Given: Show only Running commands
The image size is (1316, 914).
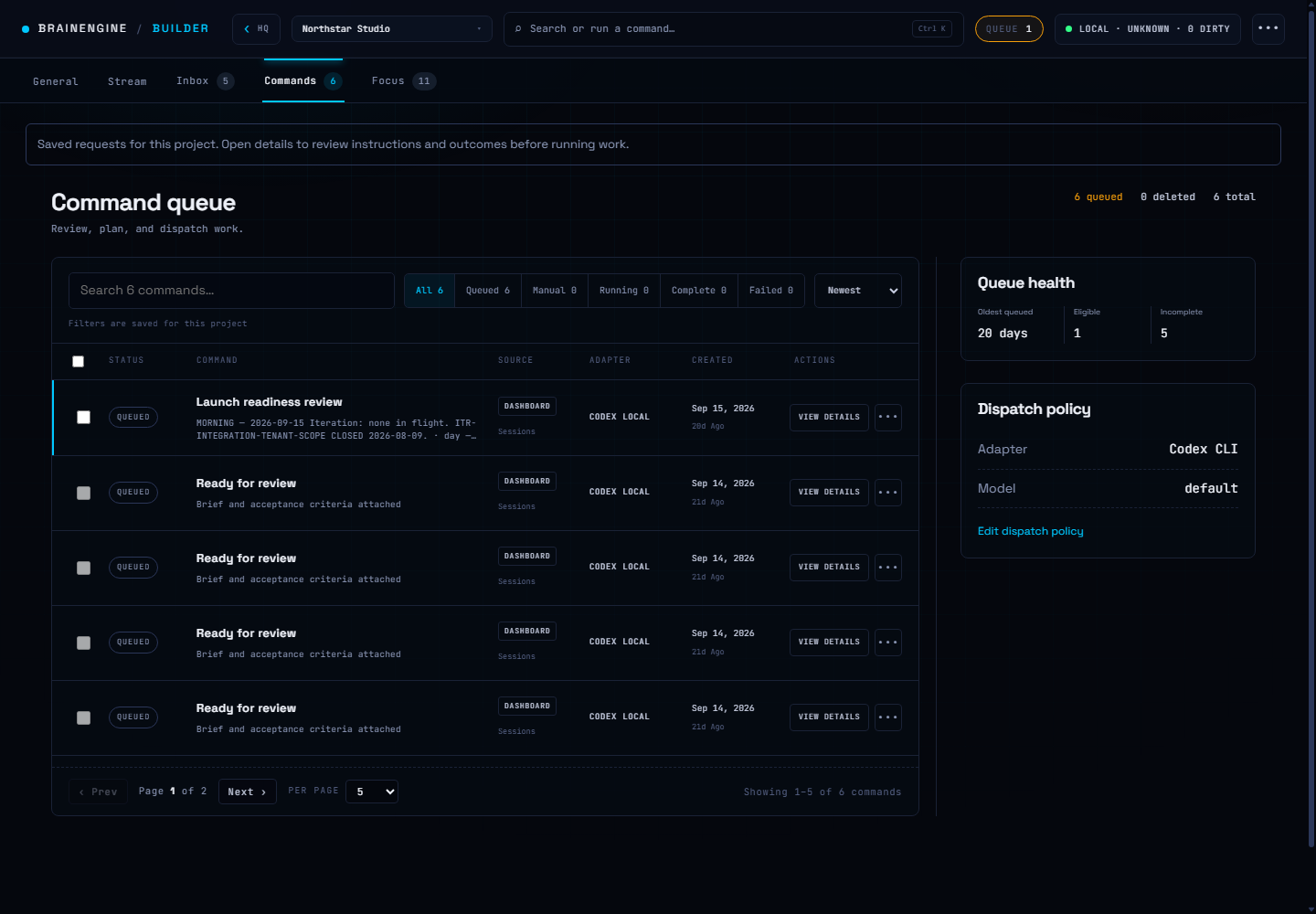Looking at the screenshot, I should tap(624, 291).
